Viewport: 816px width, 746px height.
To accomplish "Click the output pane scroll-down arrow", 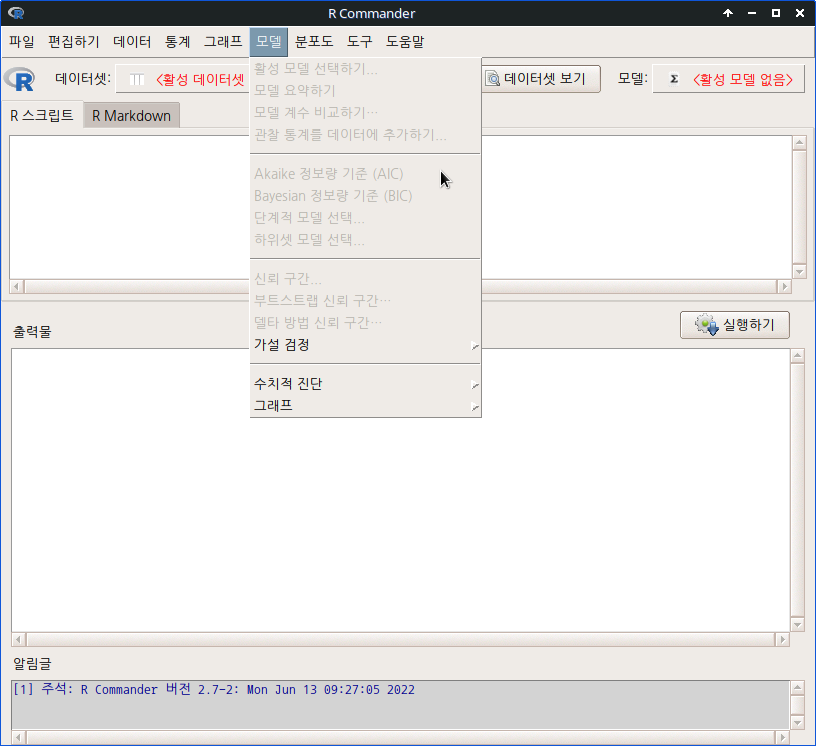I will click(x=797, y=624).
